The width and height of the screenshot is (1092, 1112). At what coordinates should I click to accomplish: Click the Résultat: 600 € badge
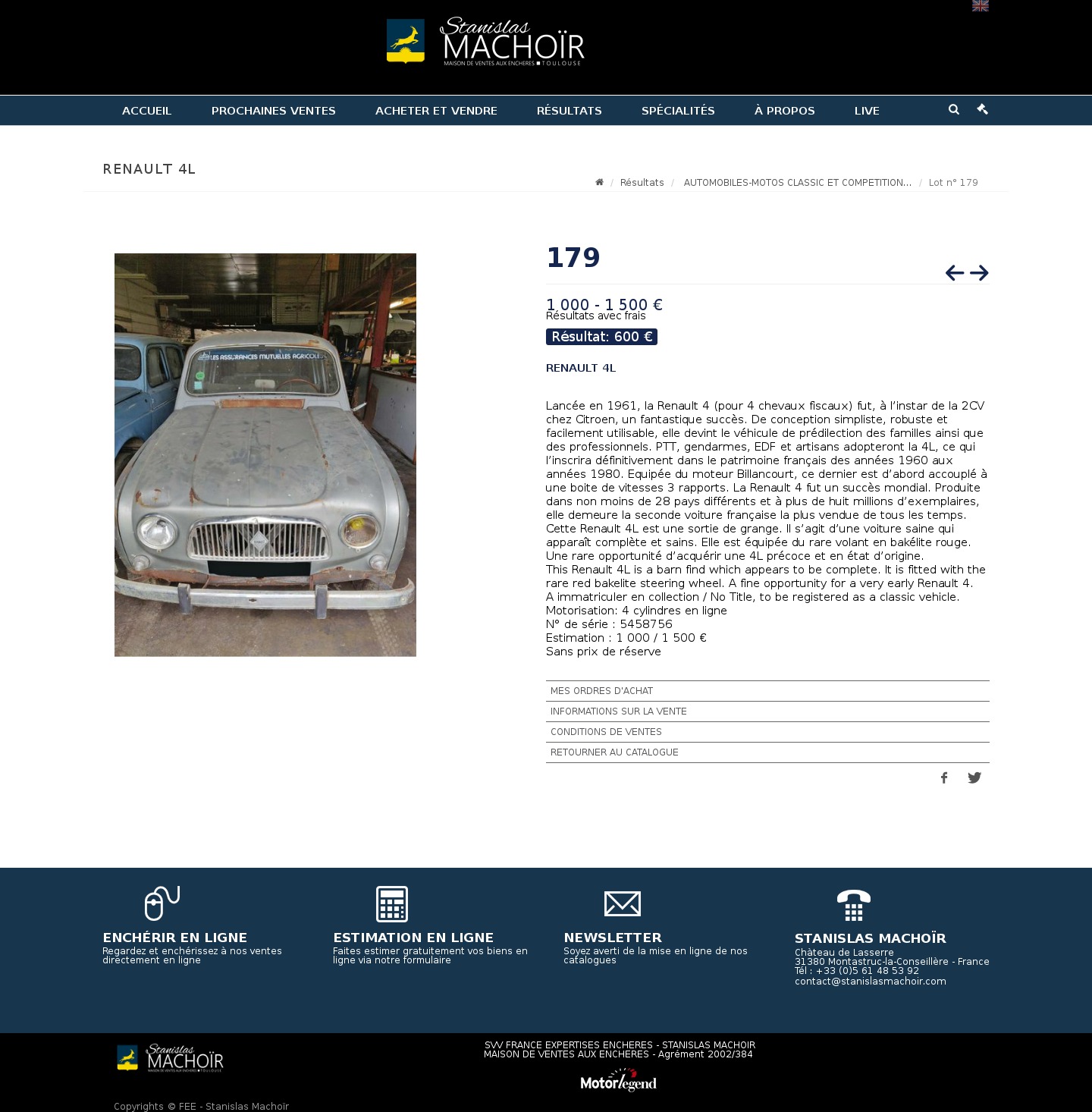pyautogui.click(x=601, y=337)
